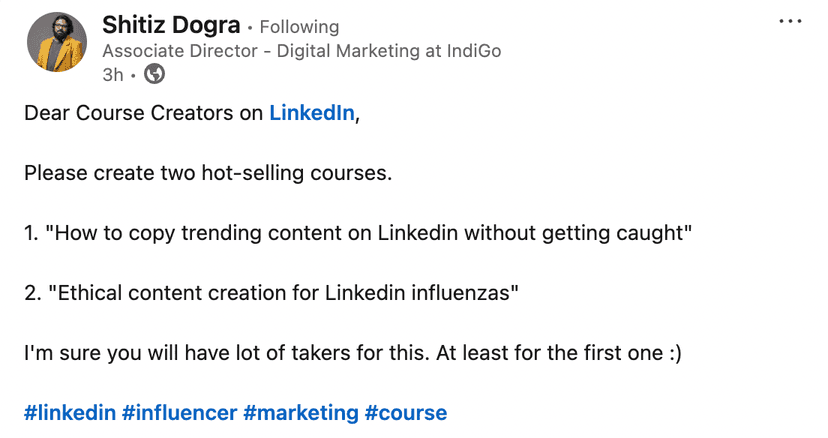Open the blue LinkedIn mention link
The height and width of the screenshot is (438, 828).
[x=311, y=113]
